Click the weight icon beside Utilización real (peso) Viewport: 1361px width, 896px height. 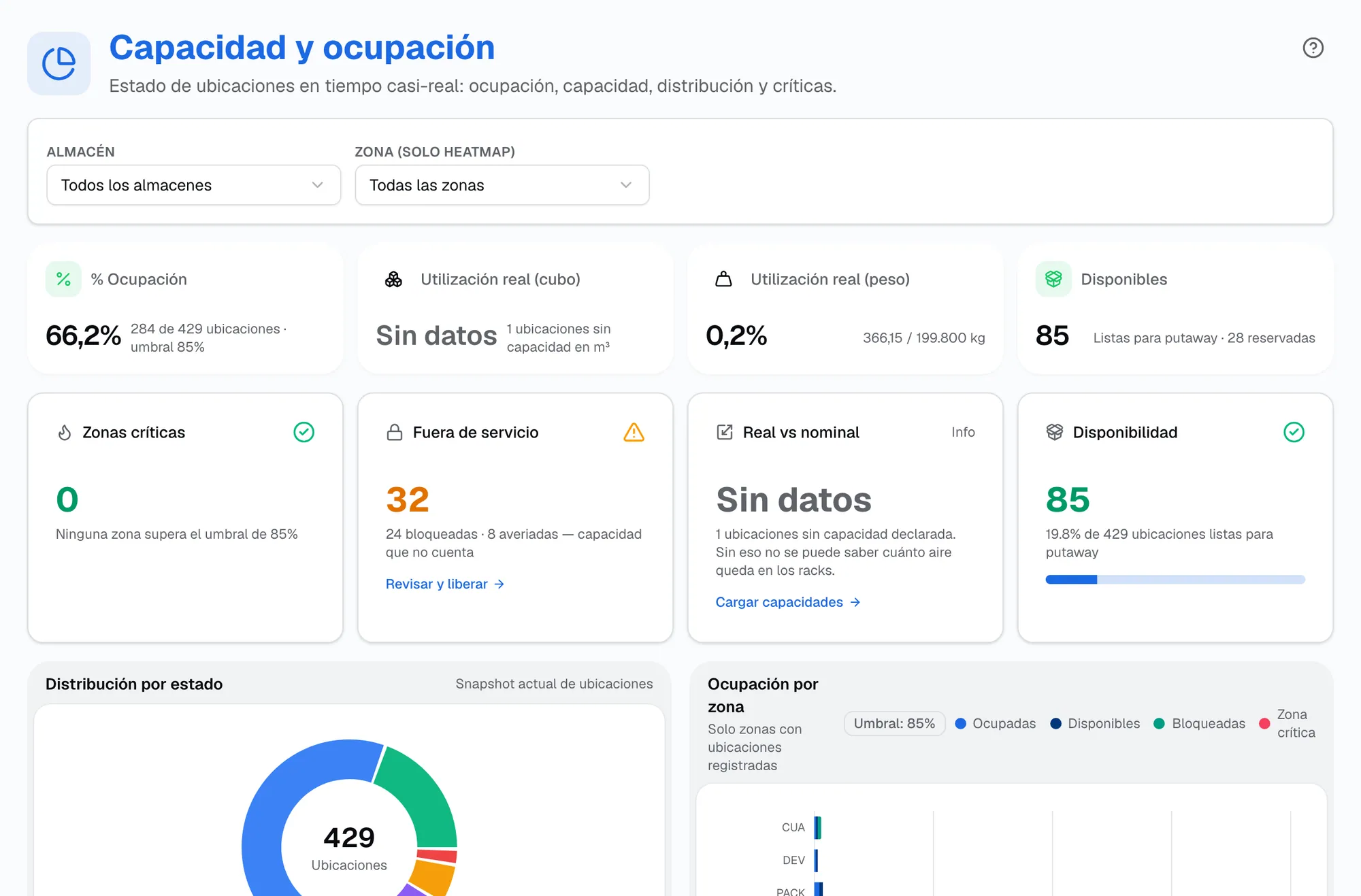tap(723, 279)
